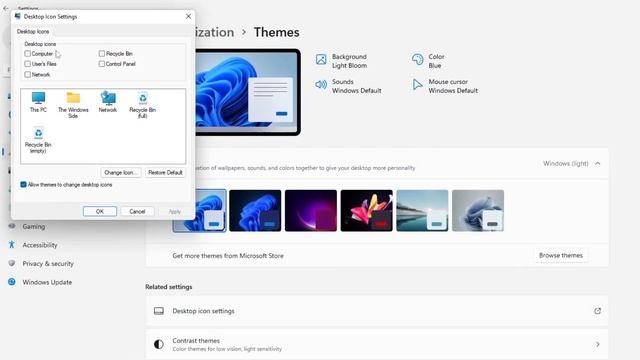Click the large theme preview image
The image size is (640, 360).
(x=247, y=92)
